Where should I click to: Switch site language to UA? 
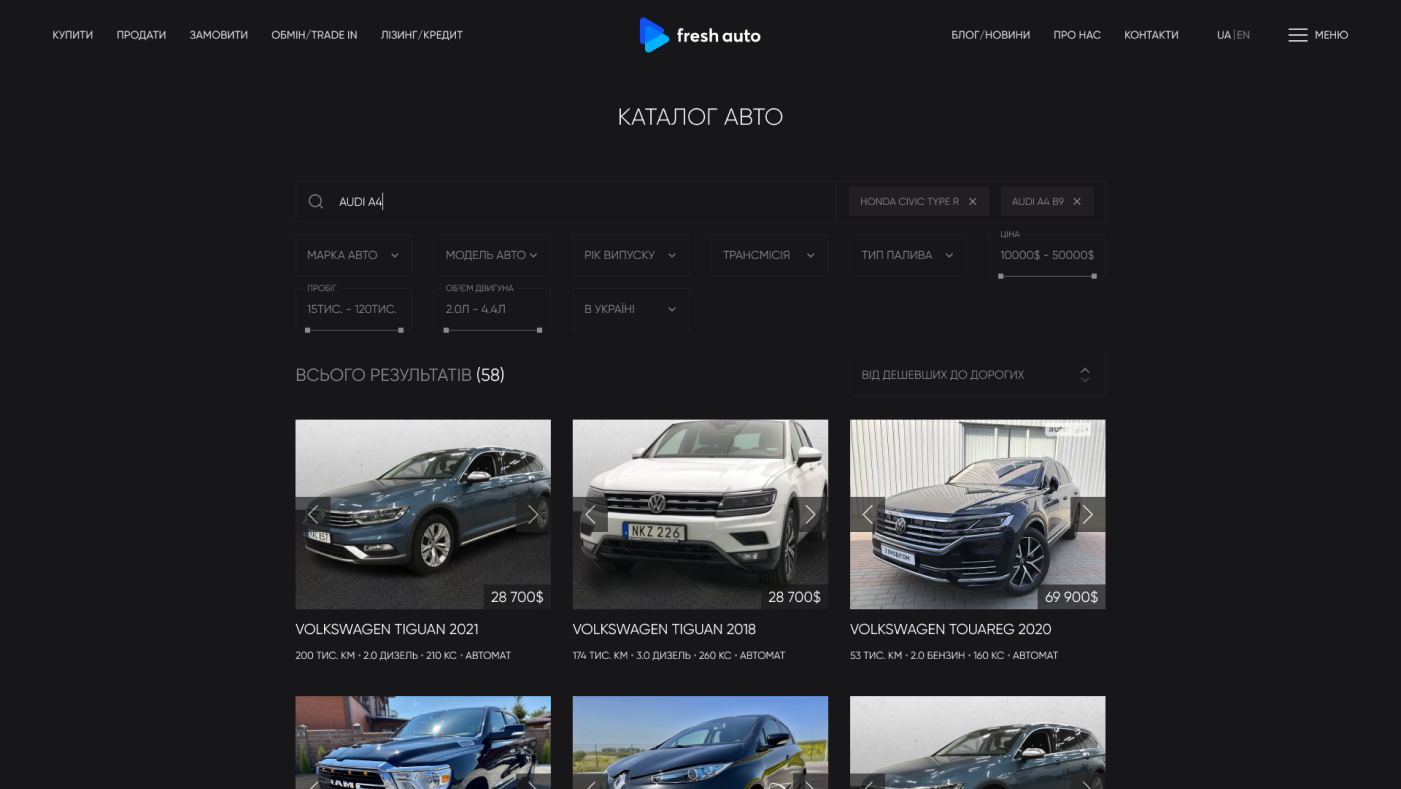1224,35
